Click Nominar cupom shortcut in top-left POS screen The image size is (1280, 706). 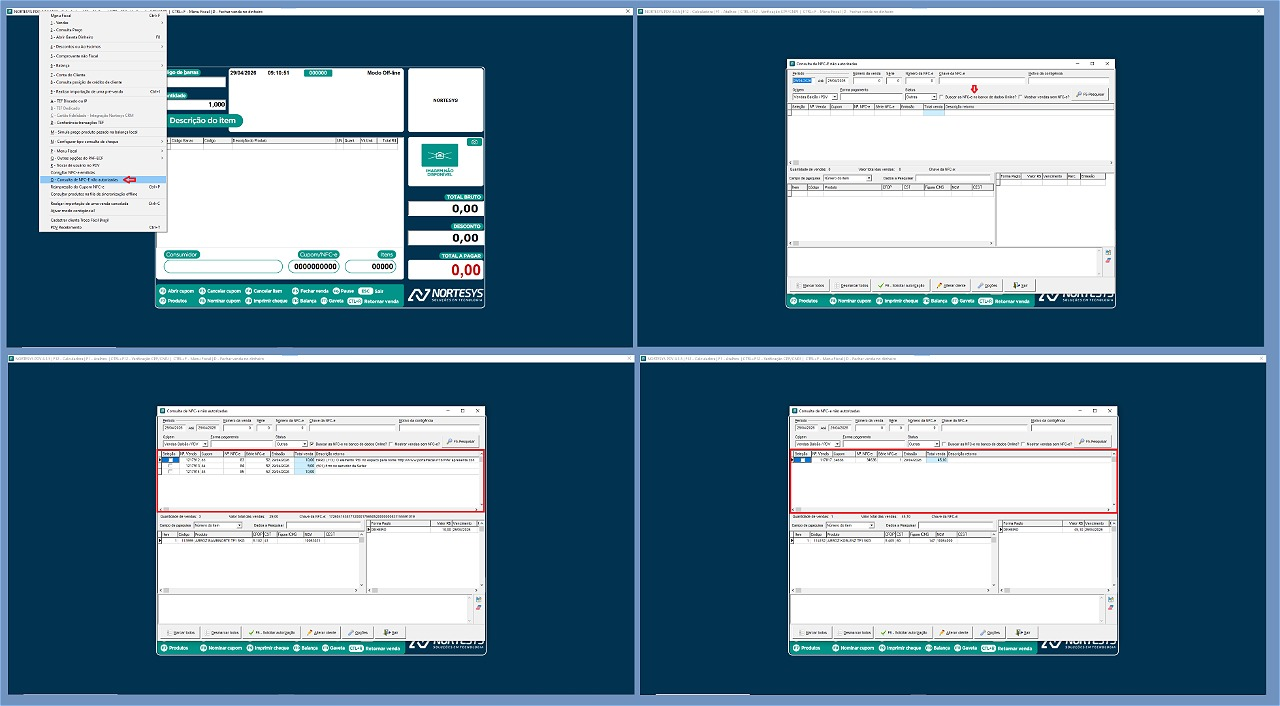click(x=220, y=301)
